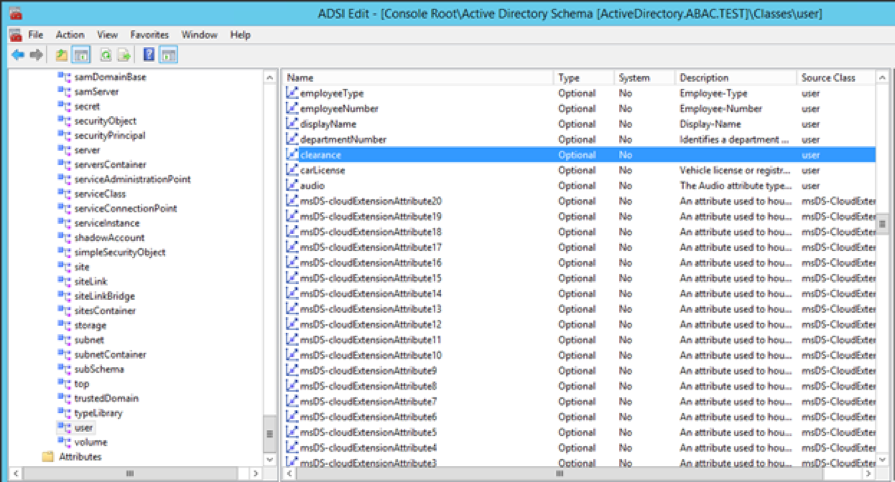Sort list by Description column header
This screenshot has width=895, height=482.
tap(736, 78)
